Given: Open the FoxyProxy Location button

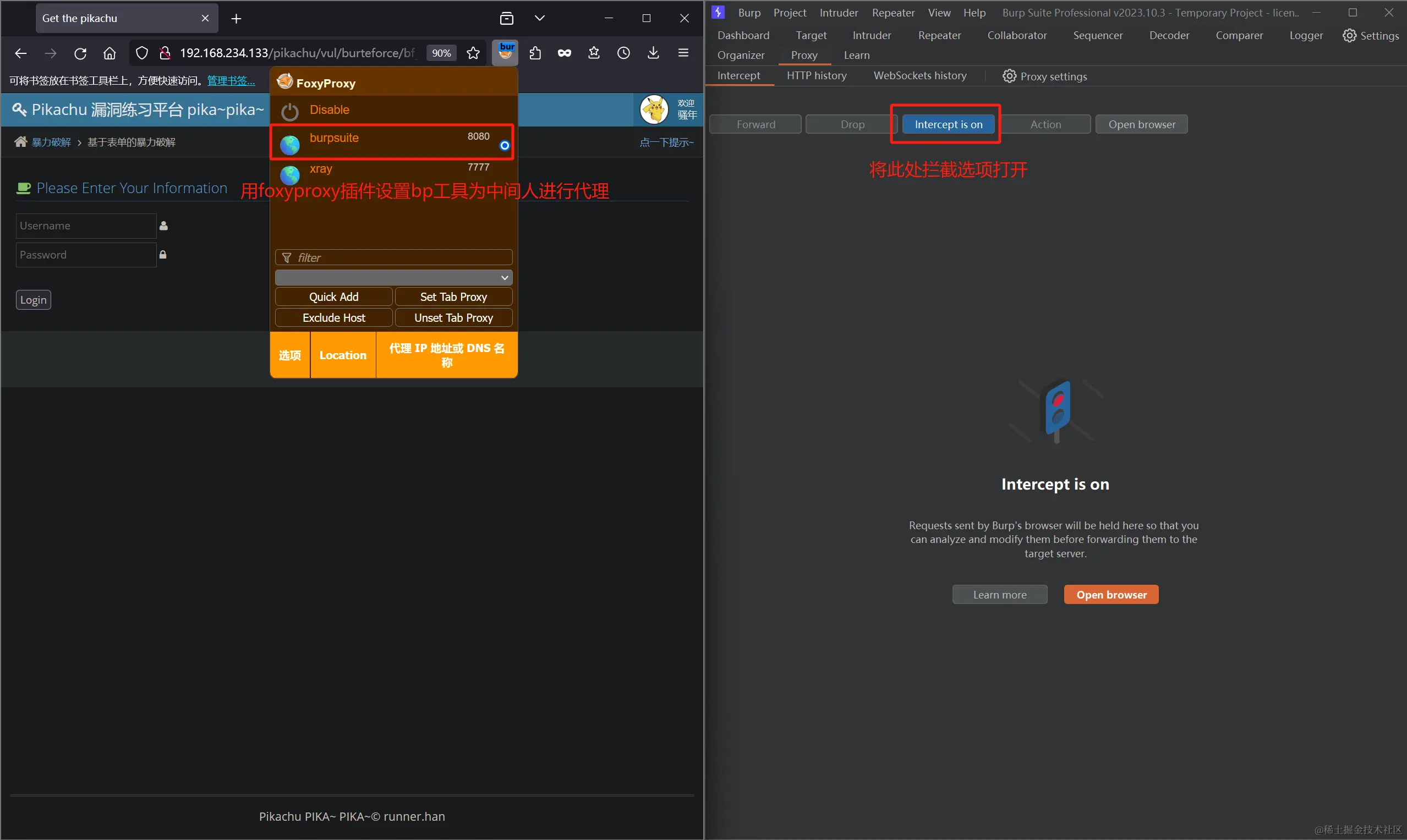Looking at the screenshot, I should (x=343, y=355).
